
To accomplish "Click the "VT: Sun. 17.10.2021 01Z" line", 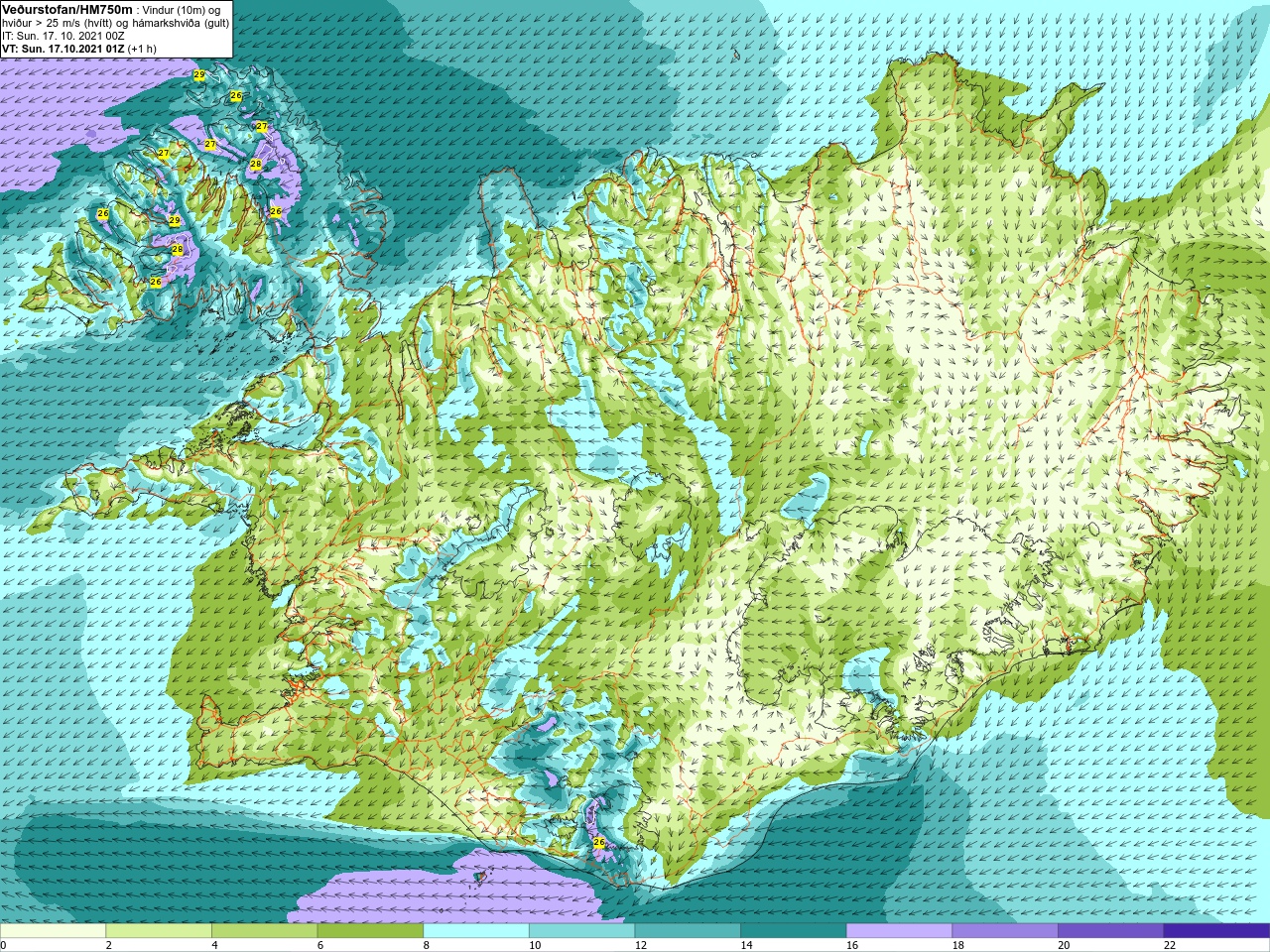I will (63, 49).
